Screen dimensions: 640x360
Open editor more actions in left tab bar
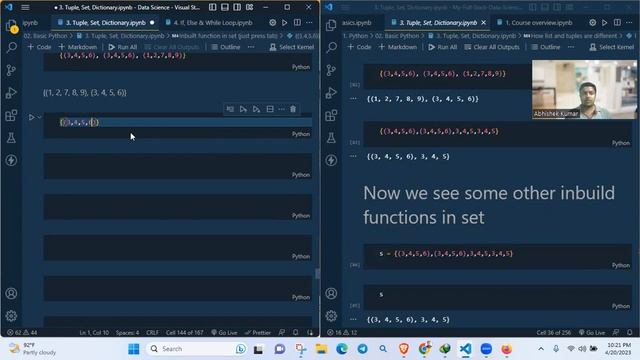point(309,23)
